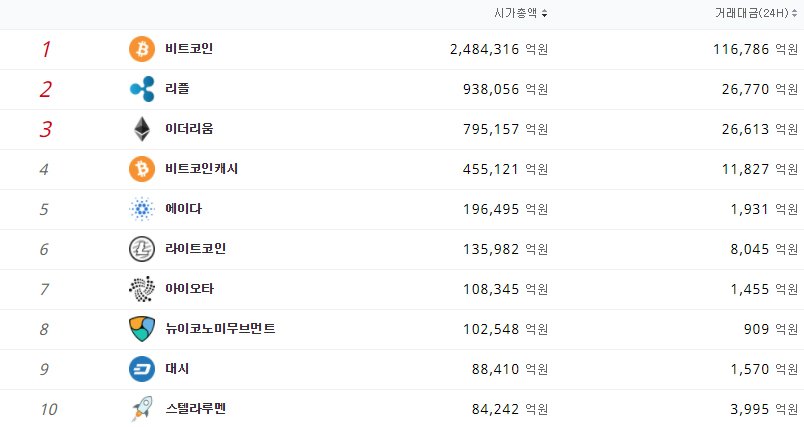Click Bitcoin's market cap value 2,484,316

click(x=485, y=49)
